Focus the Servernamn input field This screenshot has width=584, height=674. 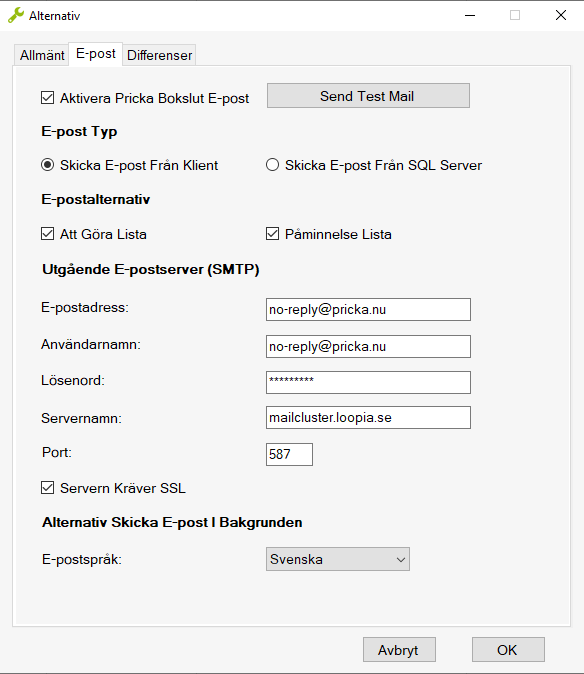coord(368,418)
